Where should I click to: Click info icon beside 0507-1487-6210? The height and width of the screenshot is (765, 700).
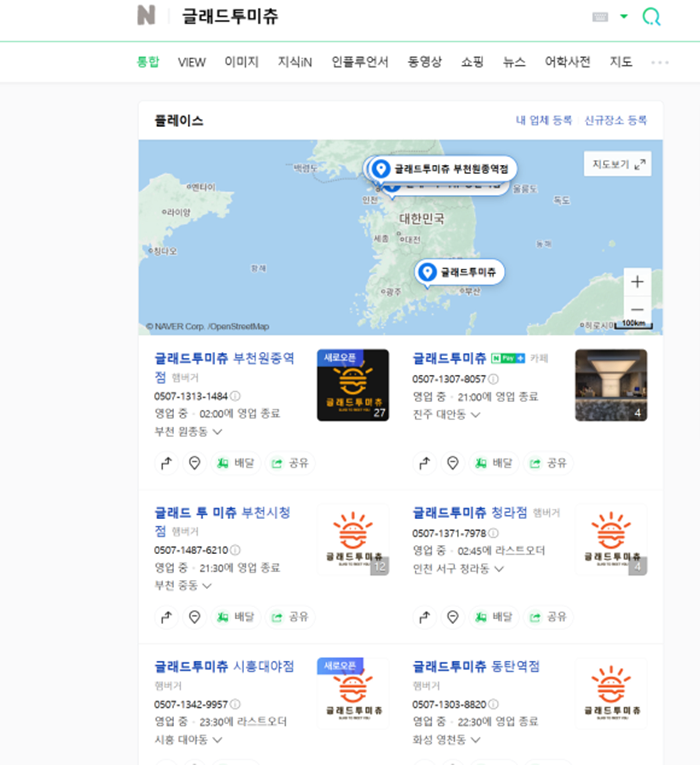coord(235,550)
